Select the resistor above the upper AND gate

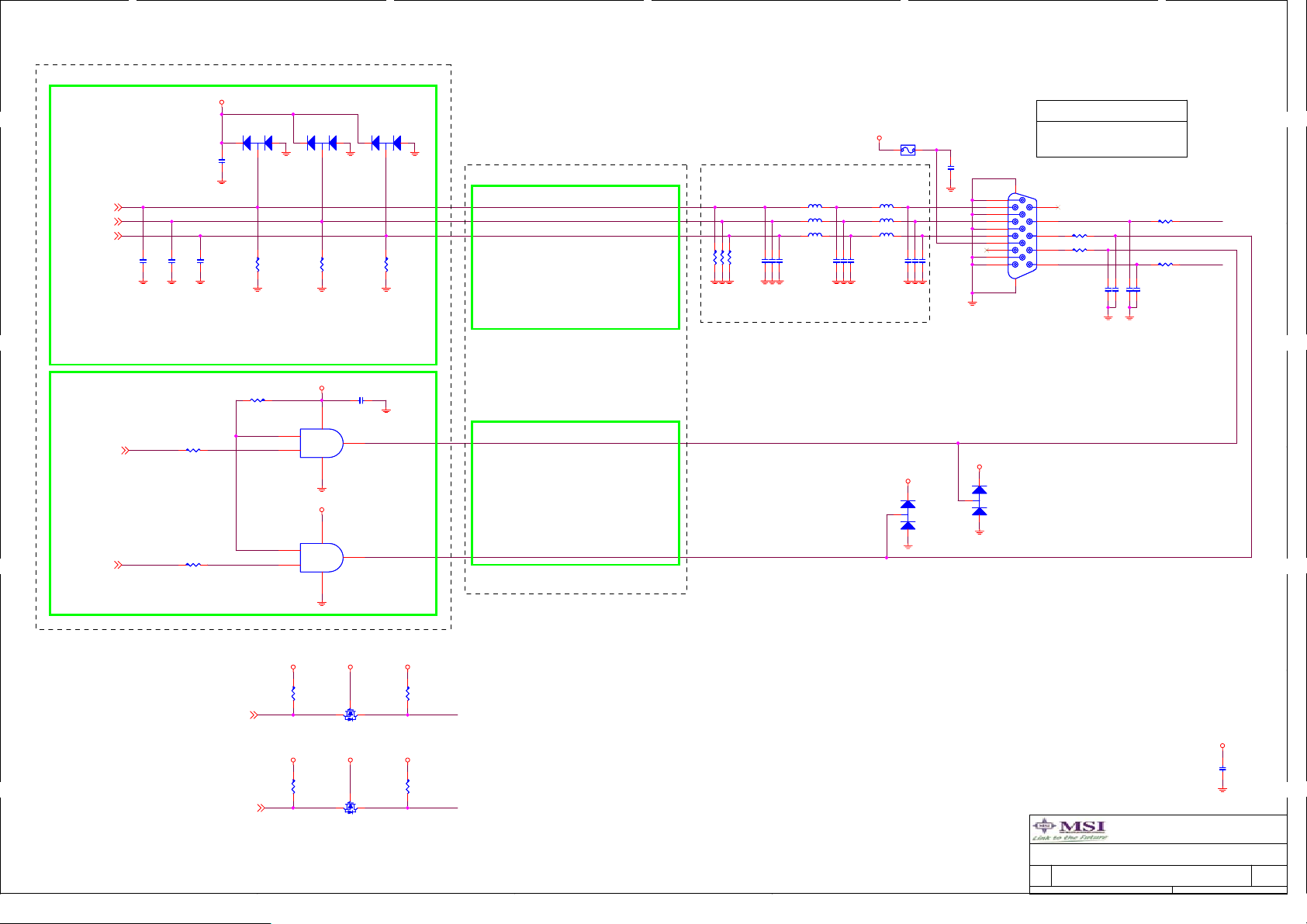[x=258, y=400]
